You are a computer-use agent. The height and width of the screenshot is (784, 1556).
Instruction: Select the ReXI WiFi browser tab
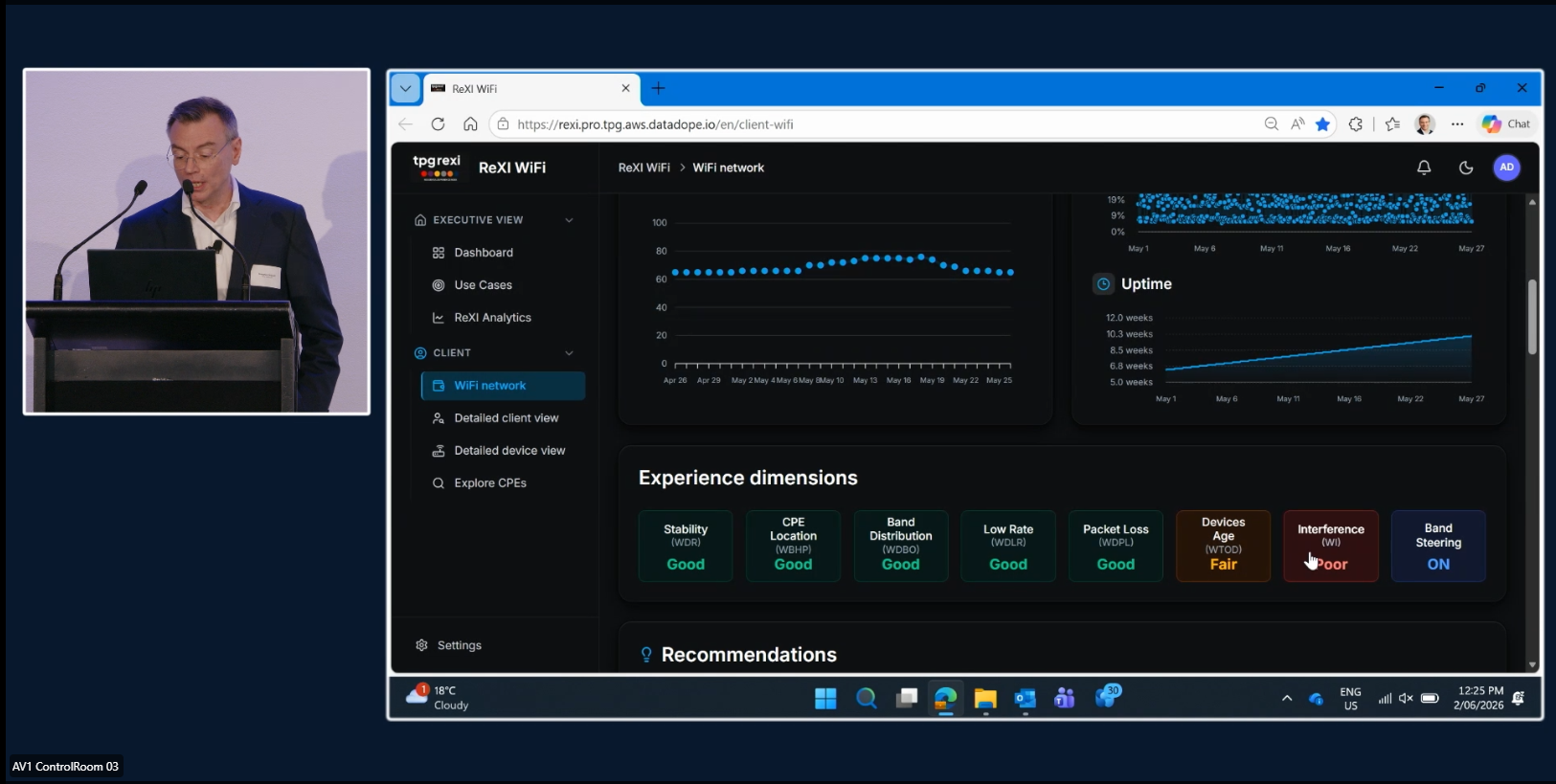click(531, 88)
